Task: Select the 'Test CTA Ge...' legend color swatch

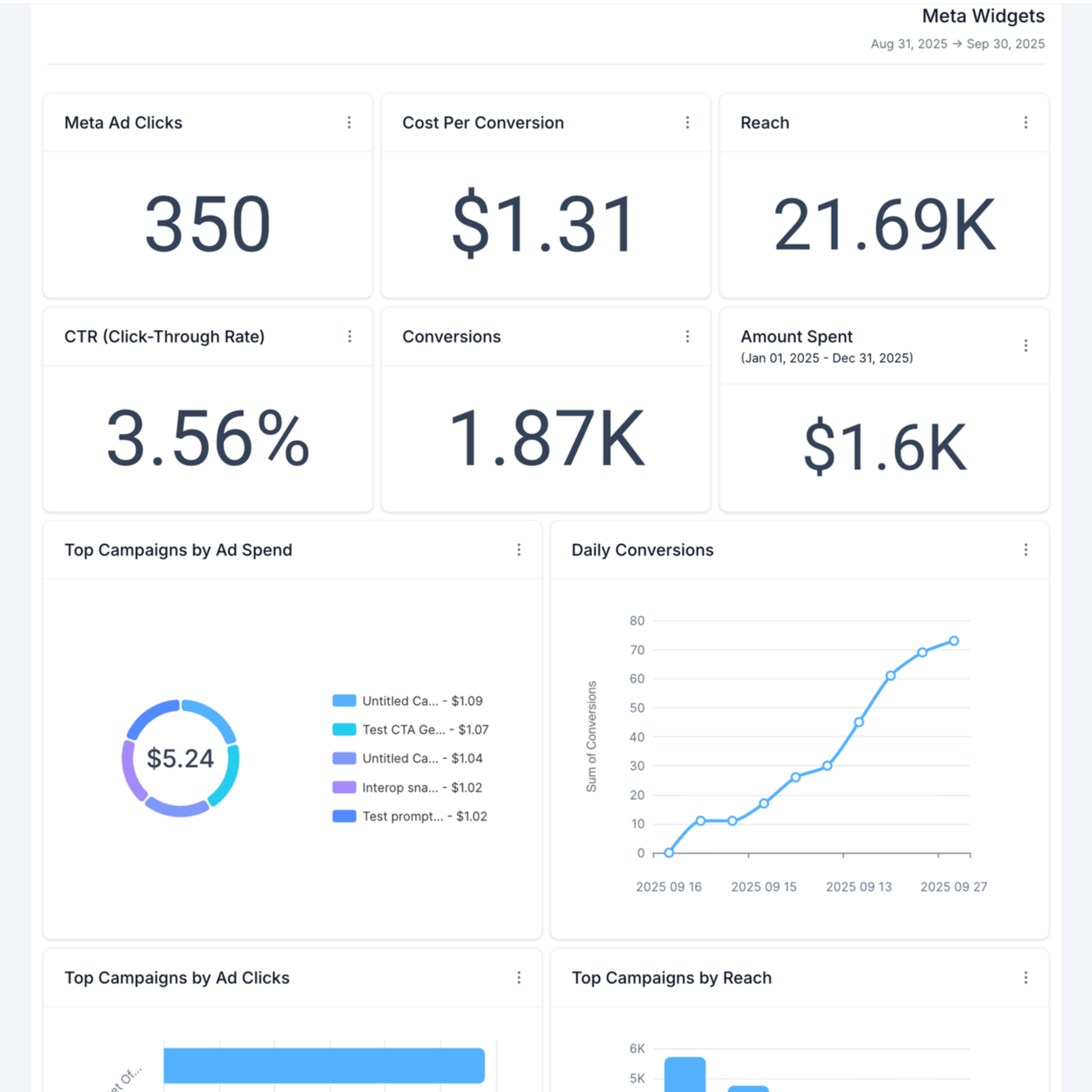Action: (x=344, y=730)
